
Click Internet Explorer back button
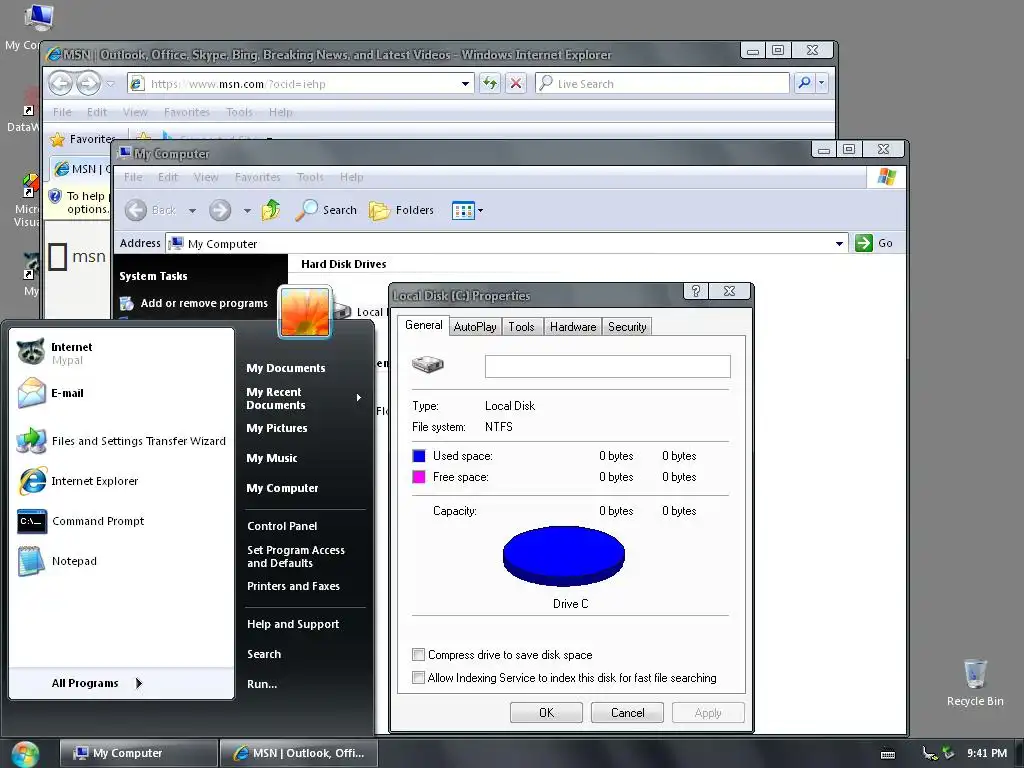(61, 83)
